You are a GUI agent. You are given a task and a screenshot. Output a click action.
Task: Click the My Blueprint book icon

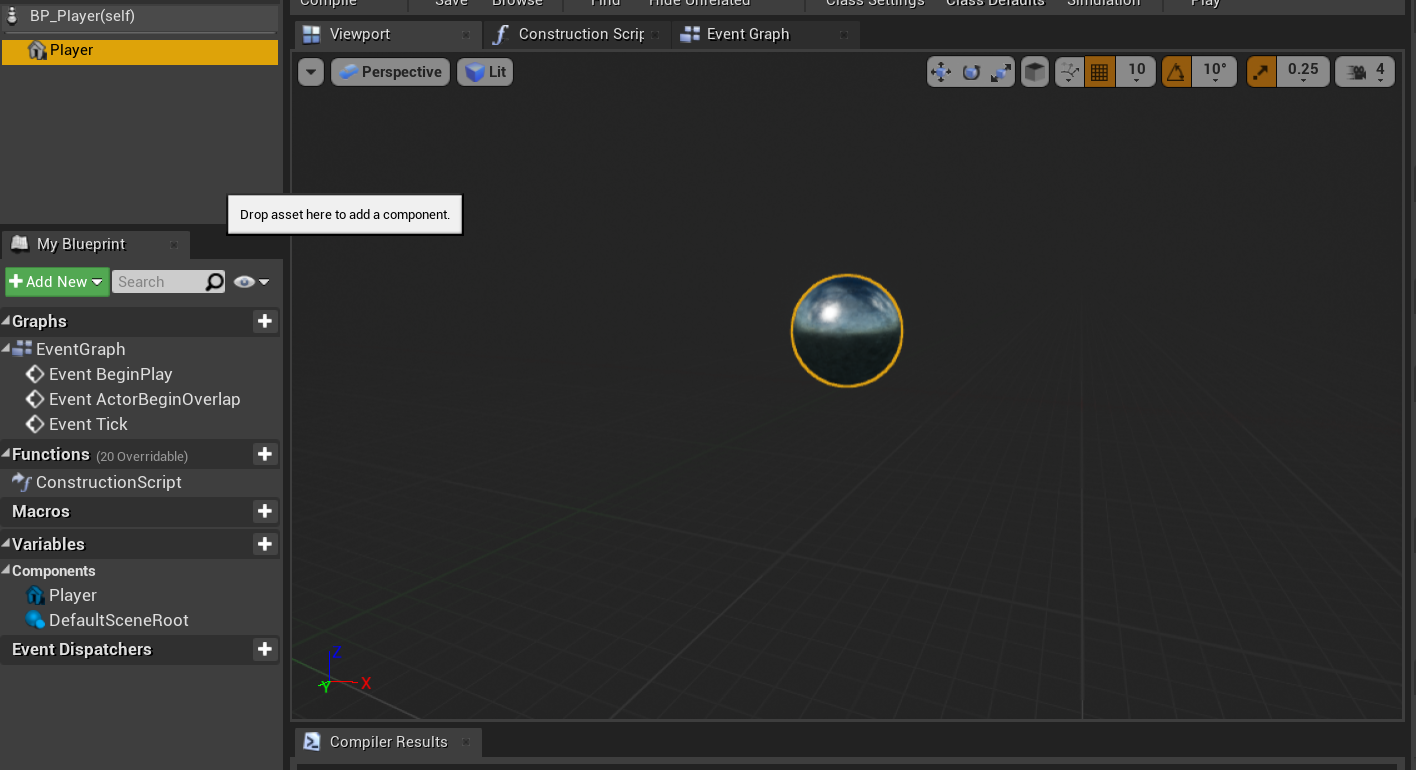click(x=20, y=243)
